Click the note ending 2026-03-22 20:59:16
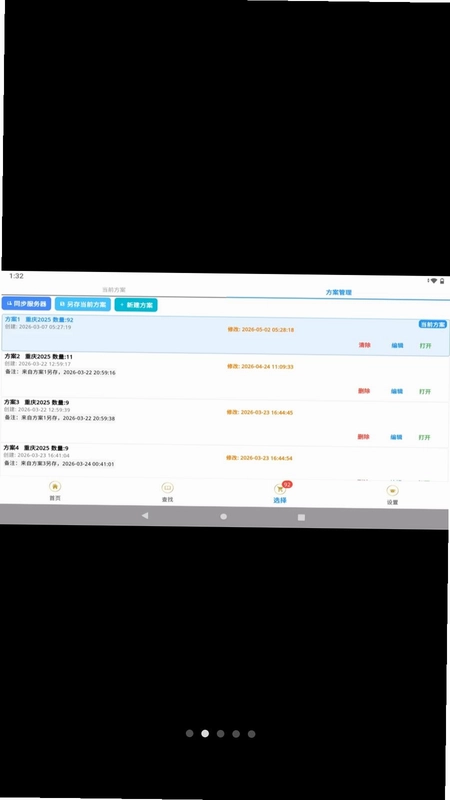This screenshot has height=800, width=450. 60,372
